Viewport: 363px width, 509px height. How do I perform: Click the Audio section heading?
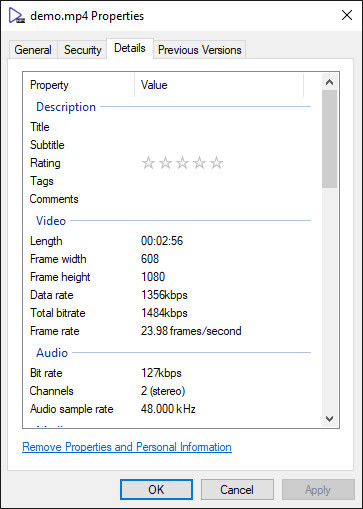52,353
